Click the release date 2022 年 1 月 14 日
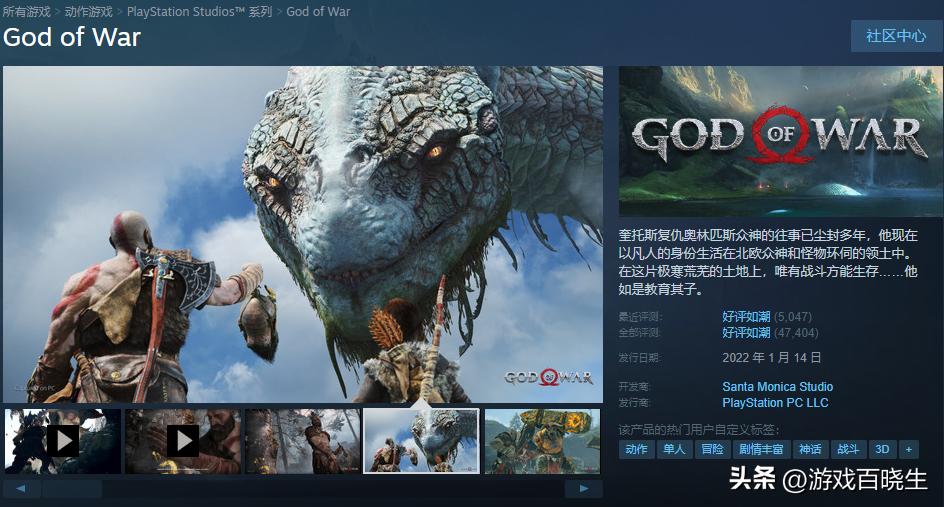Image resolution: width=944 pixels, height=507 pixels. pos(772,358)
